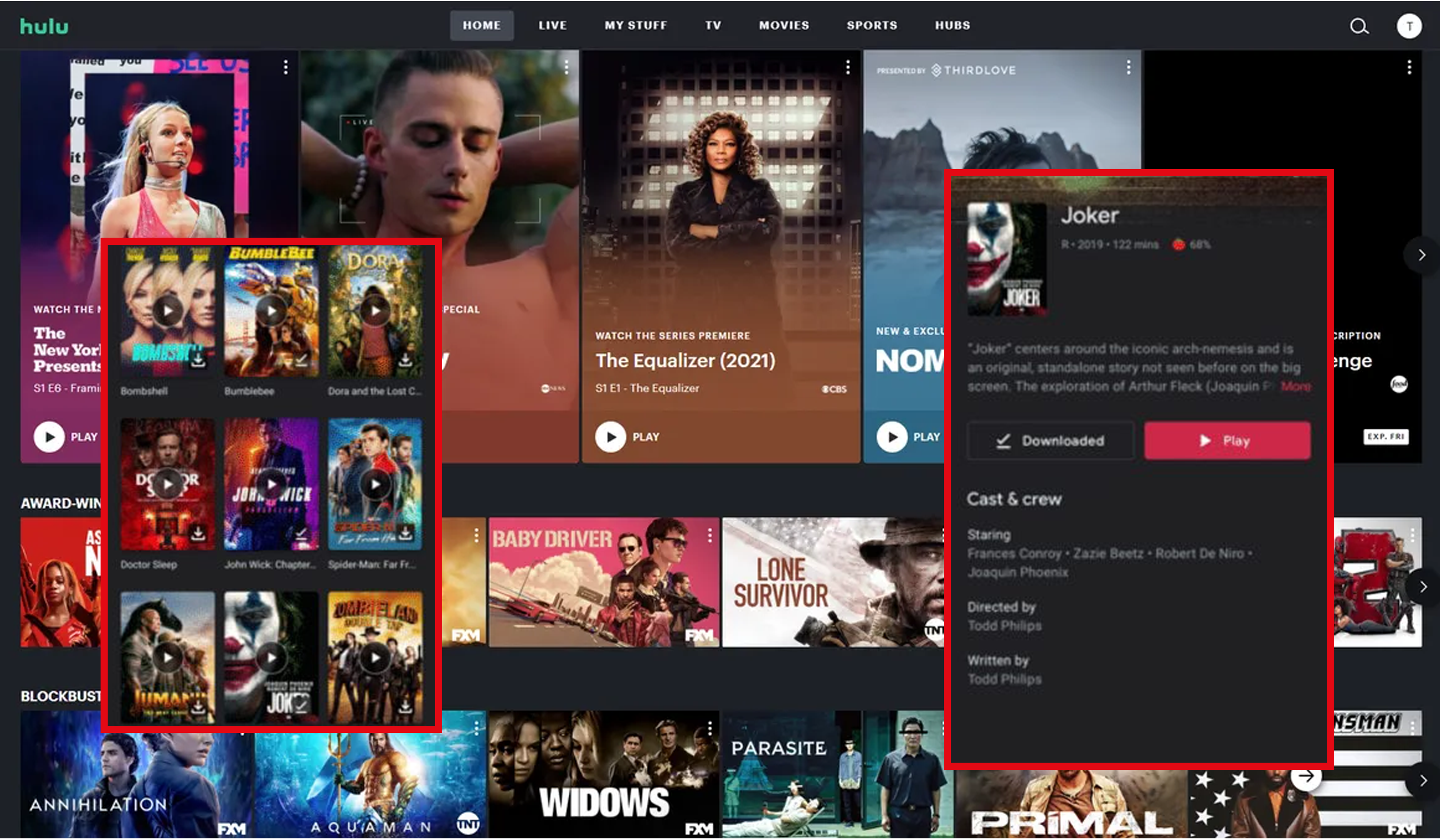Play the Bumblebee download

coord(271,311)
